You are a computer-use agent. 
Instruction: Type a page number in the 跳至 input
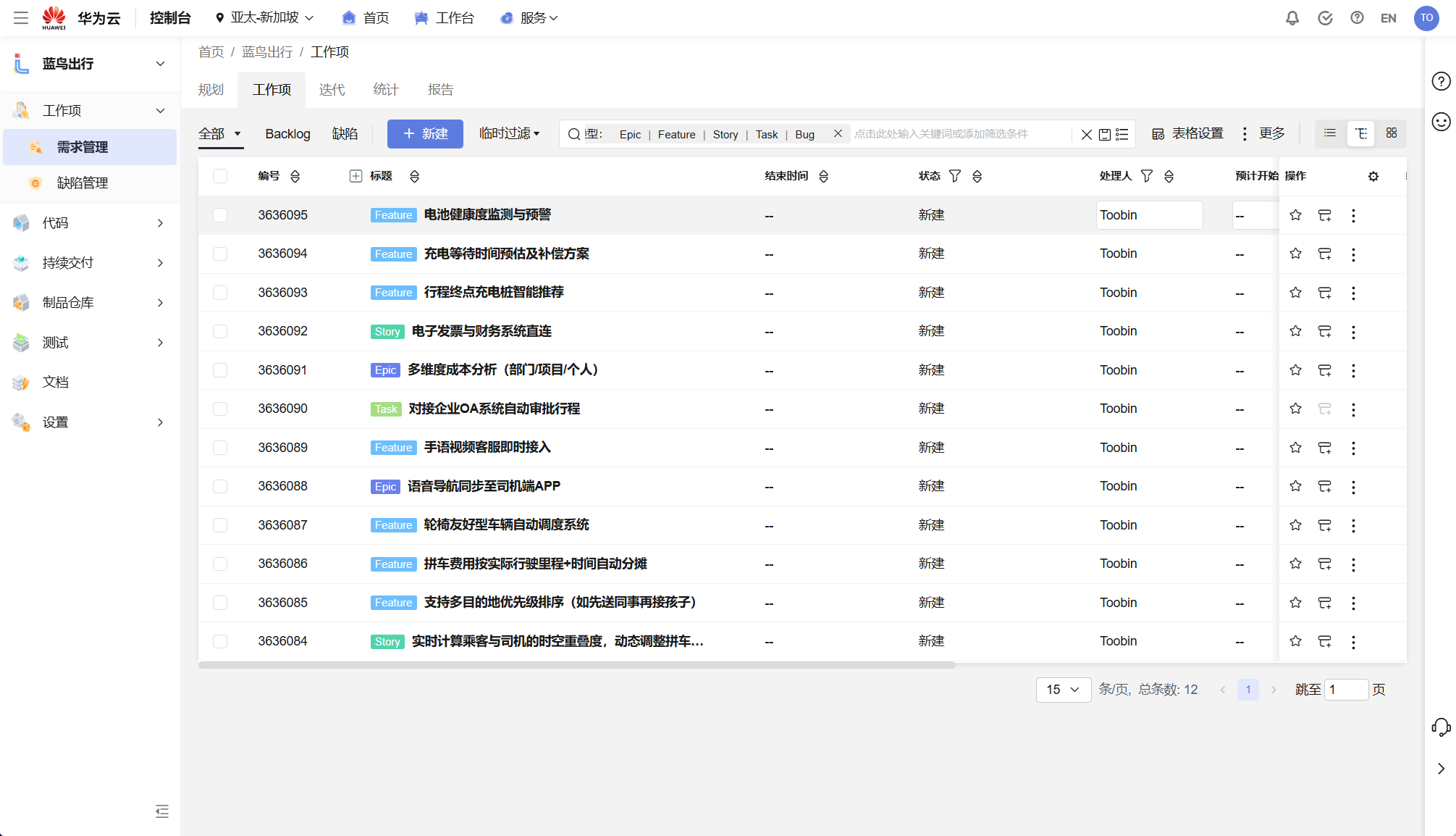click(x=1347, y=690)
